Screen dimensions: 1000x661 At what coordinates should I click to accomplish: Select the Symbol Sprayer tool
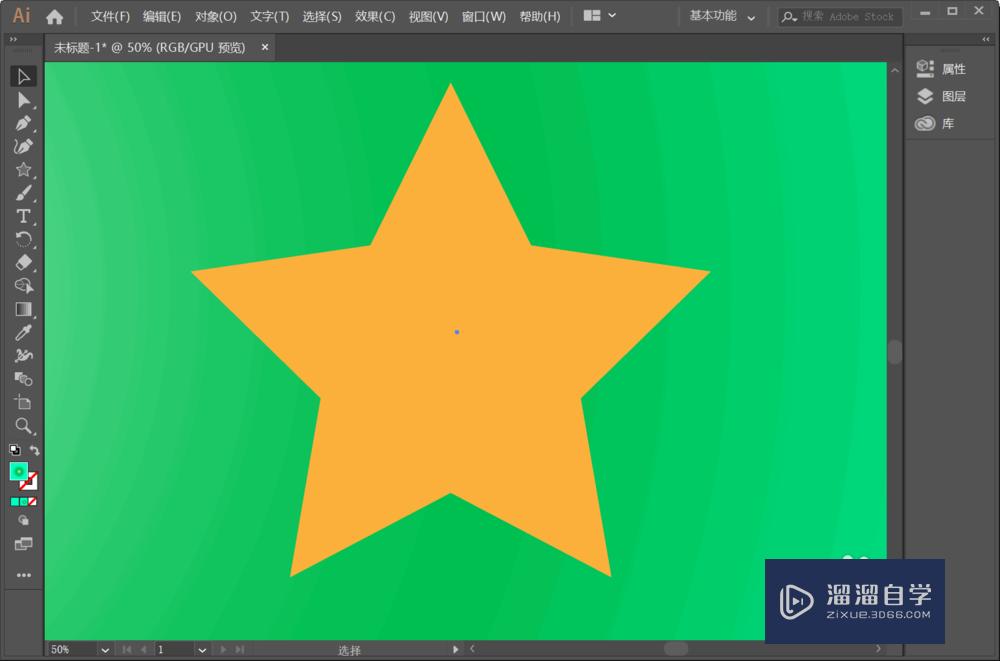tap(24, 355)
